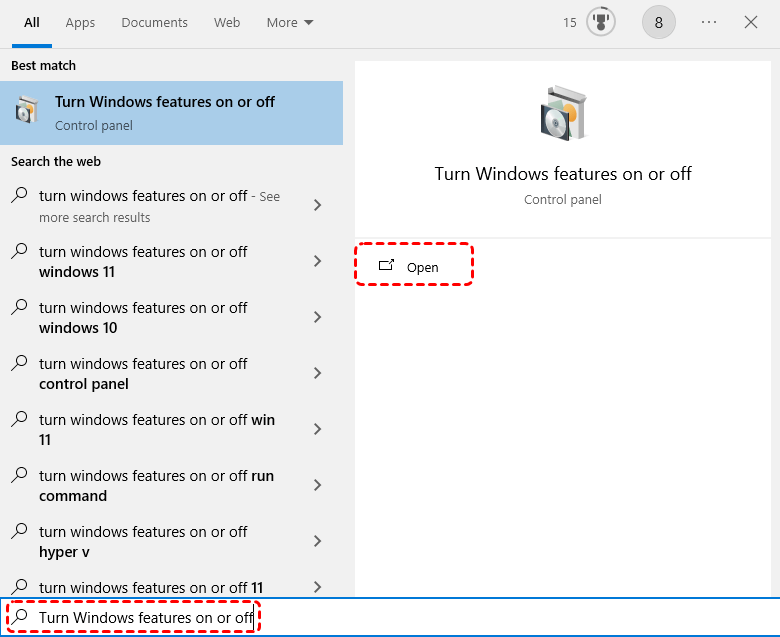Click search icon beside windows 11 suggestion

[19, 250]
